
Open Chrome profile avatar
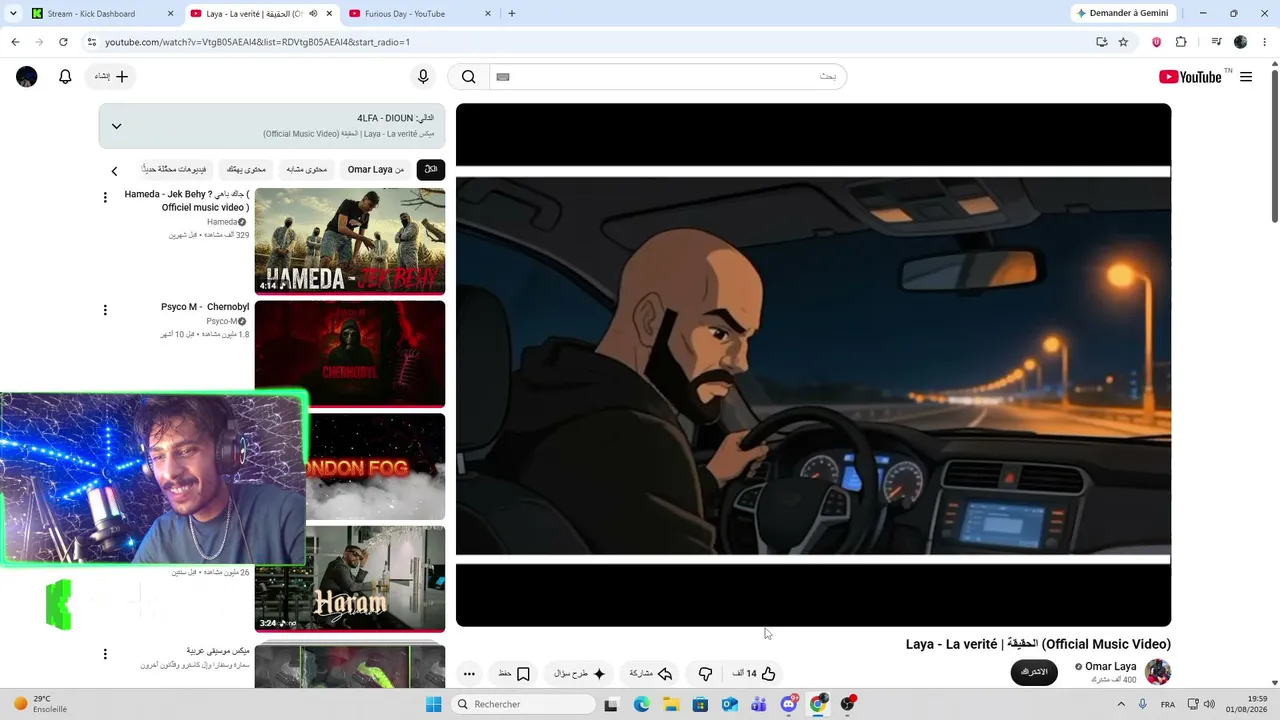(1241, 42)
